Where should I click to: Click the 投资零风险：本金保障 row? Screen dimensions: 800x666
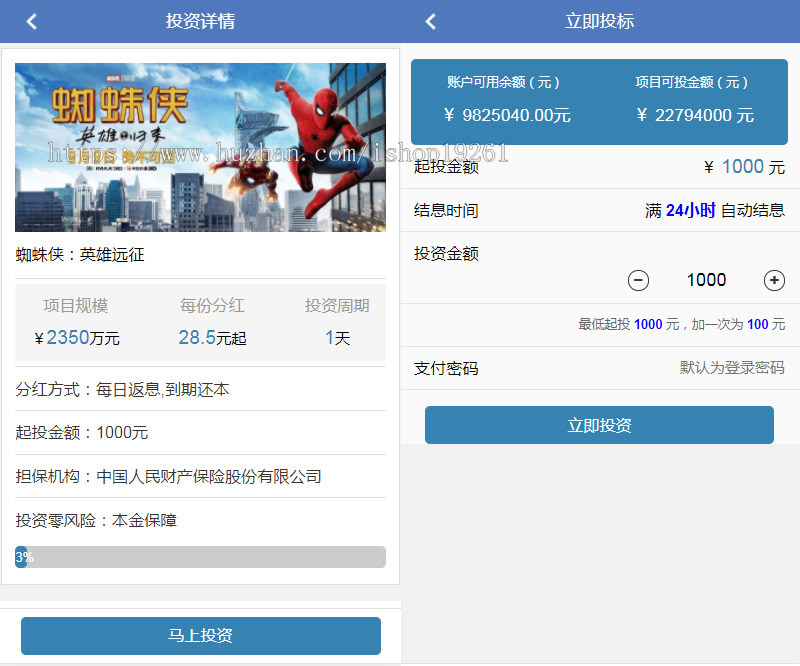(x=201, y=520)
